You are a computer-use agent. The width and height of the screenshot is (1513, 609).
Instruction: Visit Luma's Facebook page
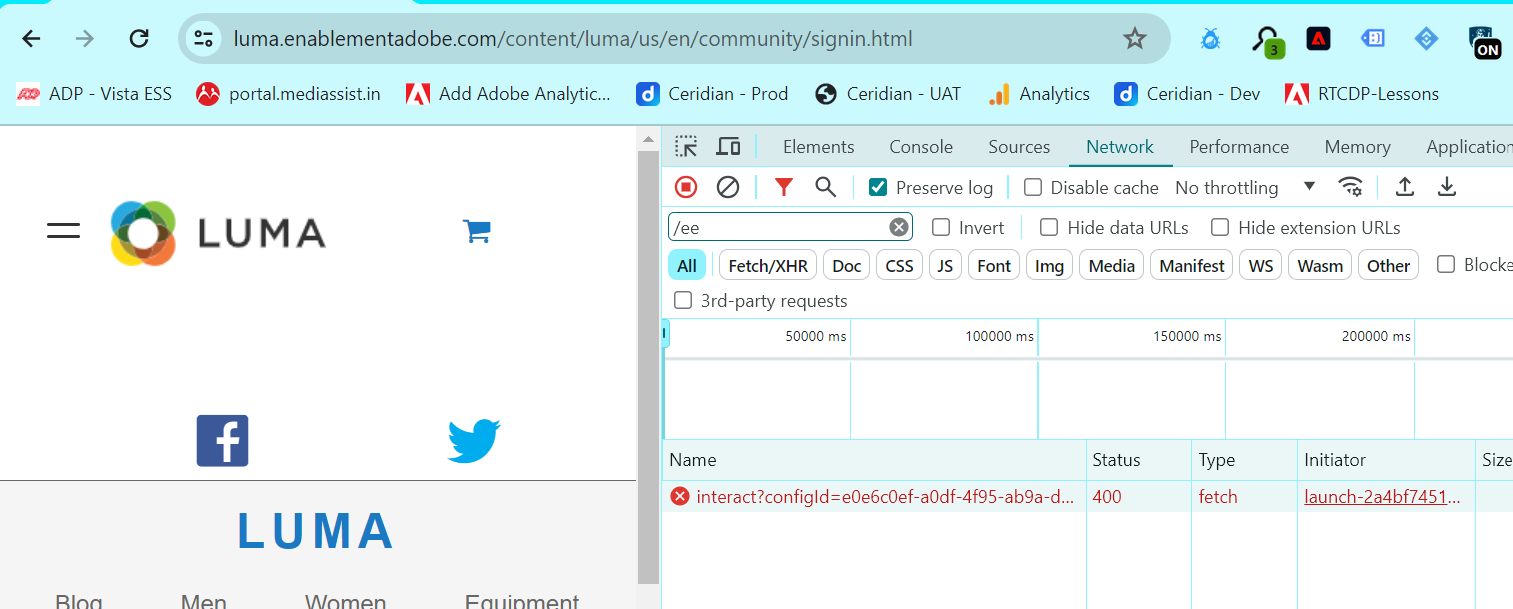[222, 440]
